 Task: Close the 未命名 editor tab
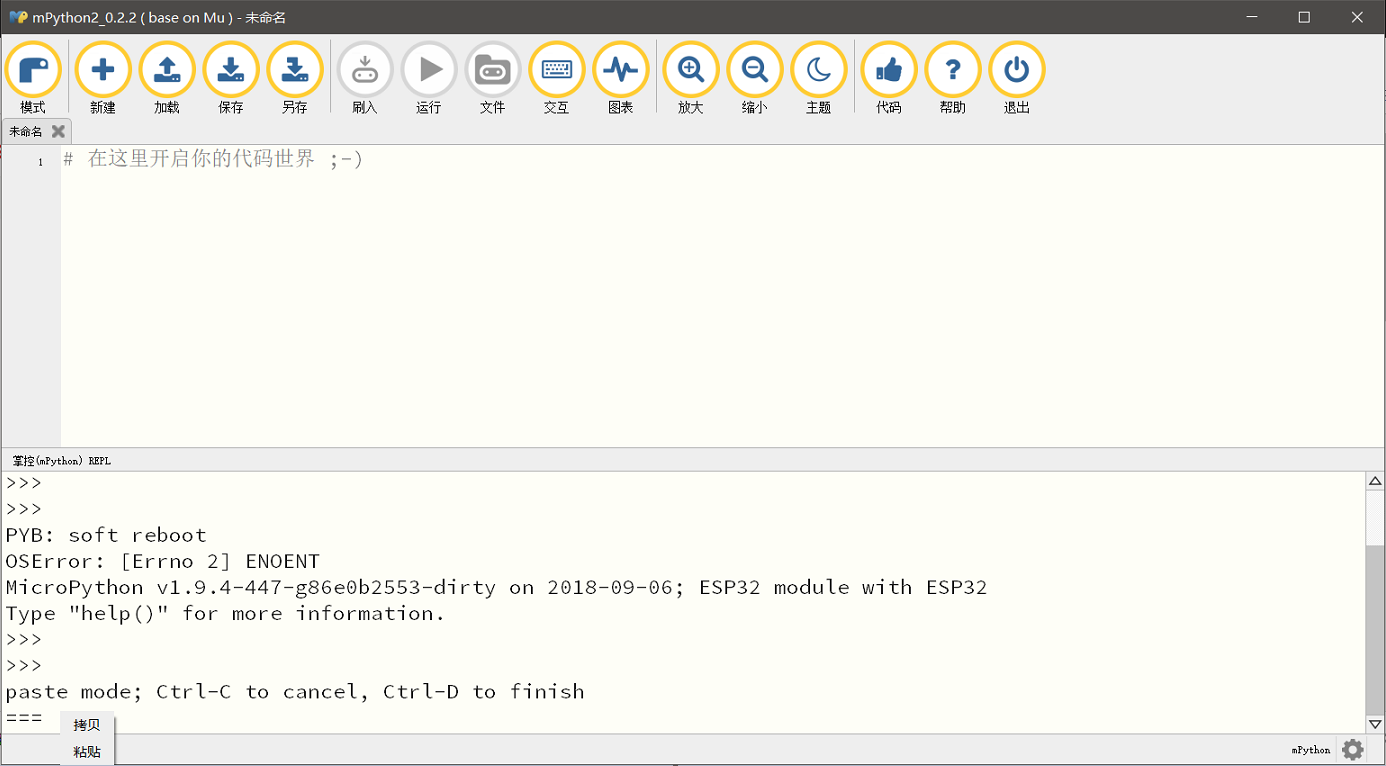coord(58,131)
